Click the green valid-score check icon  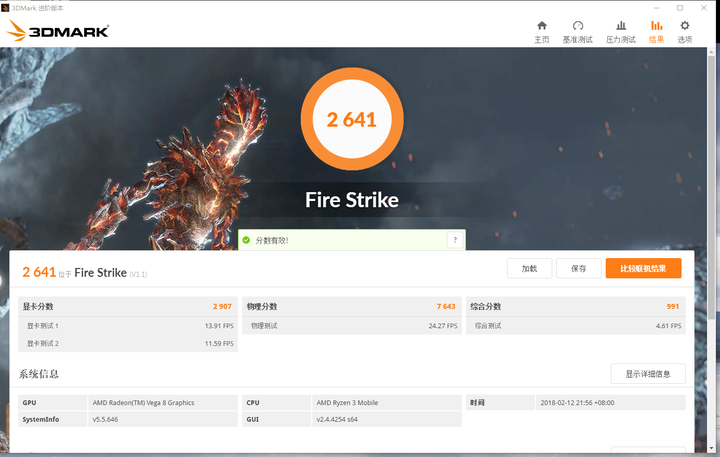pos(246,240)
